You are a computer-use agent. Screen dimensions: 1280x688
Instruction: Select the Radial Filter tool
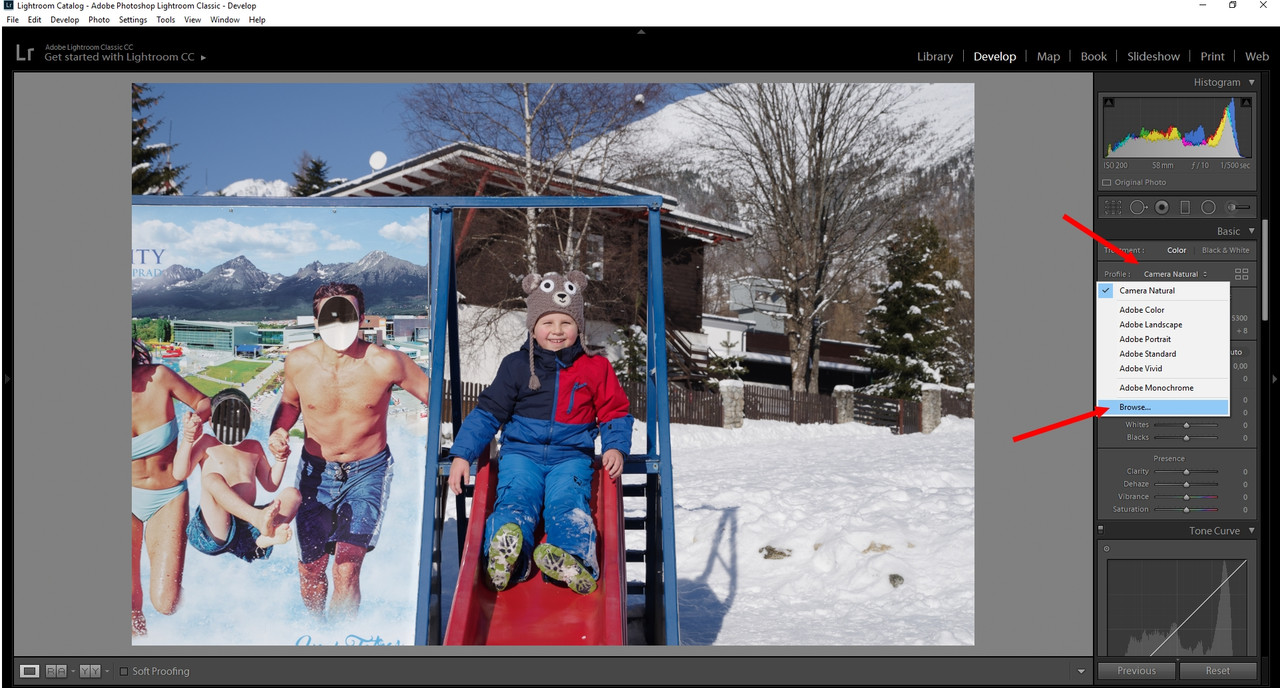point(1208,207)
